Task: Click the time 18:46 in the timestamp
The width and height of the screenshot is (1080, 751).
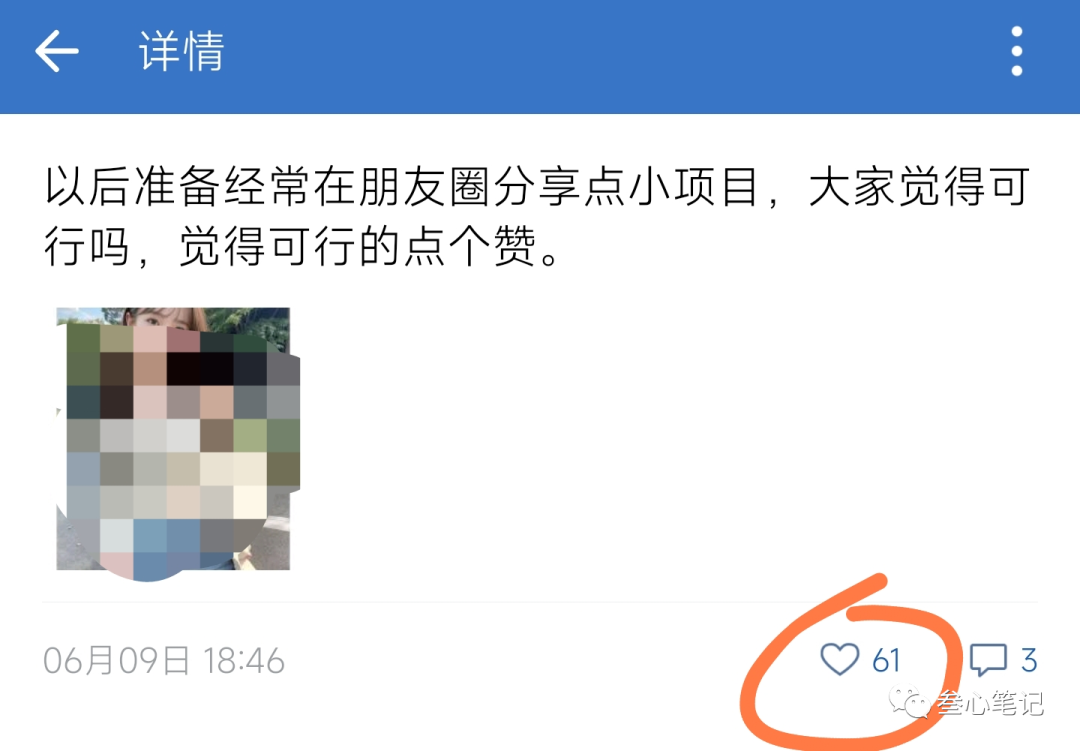Action: (244, 661)
